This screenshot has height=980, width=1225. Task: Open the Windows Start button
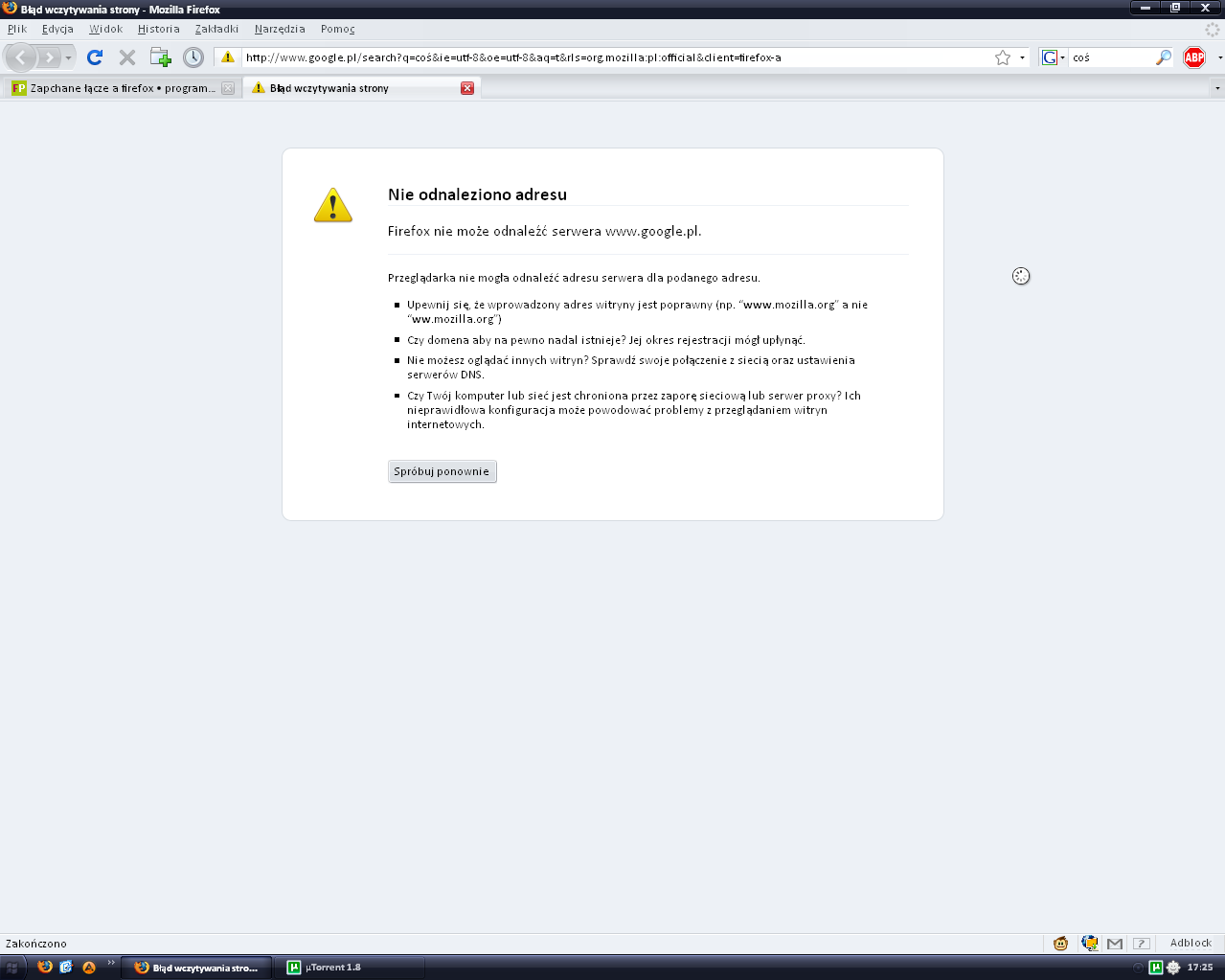point(11,968)
